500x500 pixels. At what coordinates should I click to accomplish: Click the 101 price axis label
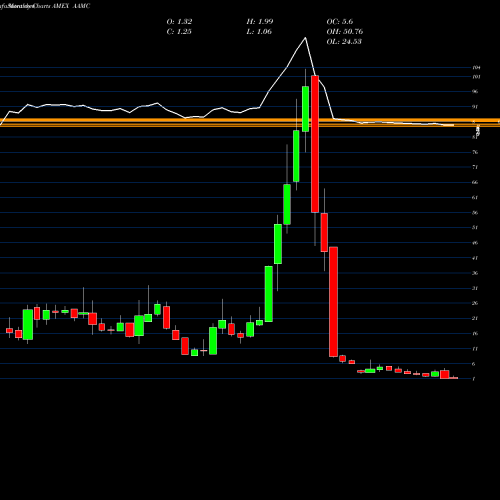(476, 77)
